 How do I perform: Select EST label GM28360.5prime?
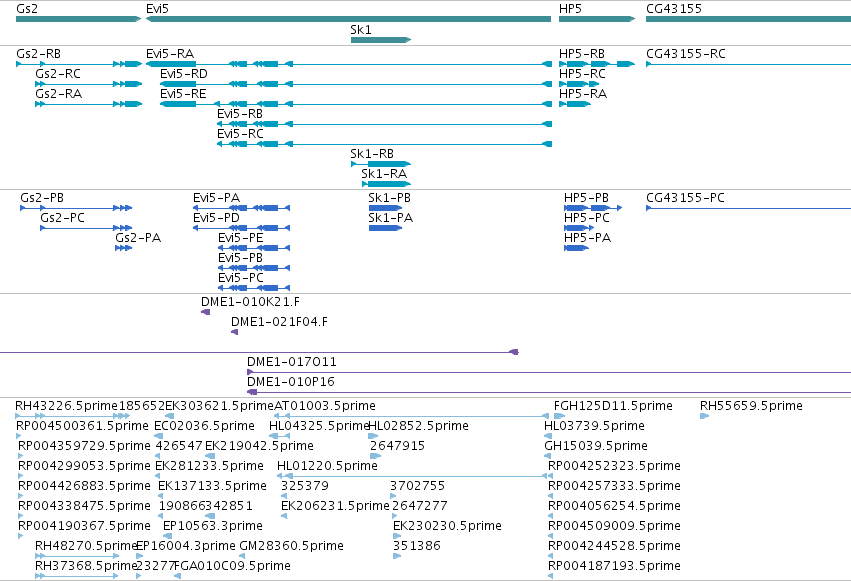(x=291, y=547)
